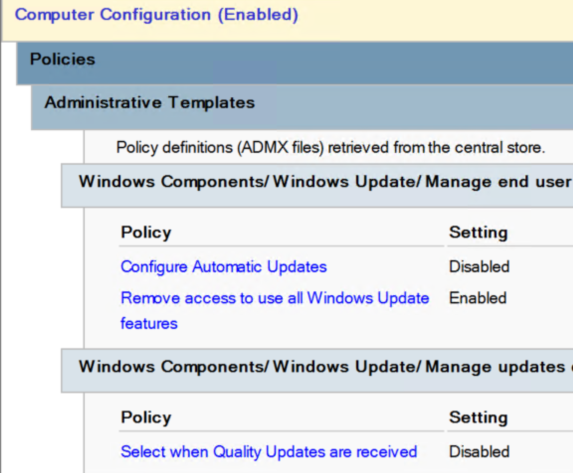Screen dimensions: 573x473
Task: Select the ADMX files central store note
Action: pyautogui.click(x=331, y=148)
